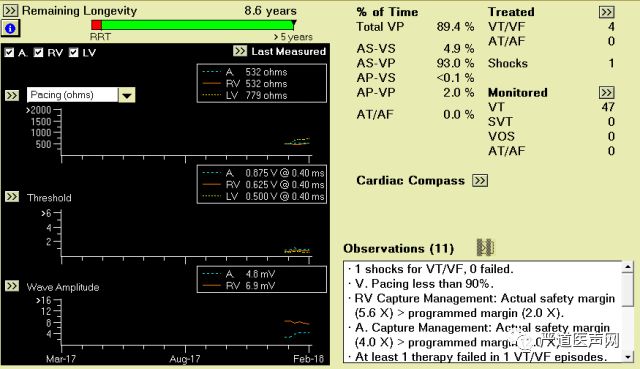Screen dimensions: 640x369
Task: Click the Remaining Longevity green bar
Action: point(198,25)
